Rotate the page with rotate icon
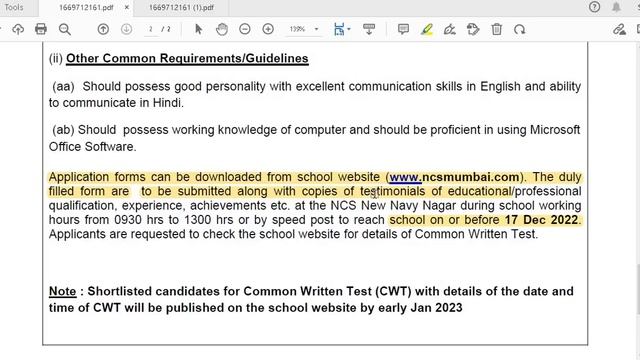The height and width of the screenshot is (360, 640). [x=520, y=29]
